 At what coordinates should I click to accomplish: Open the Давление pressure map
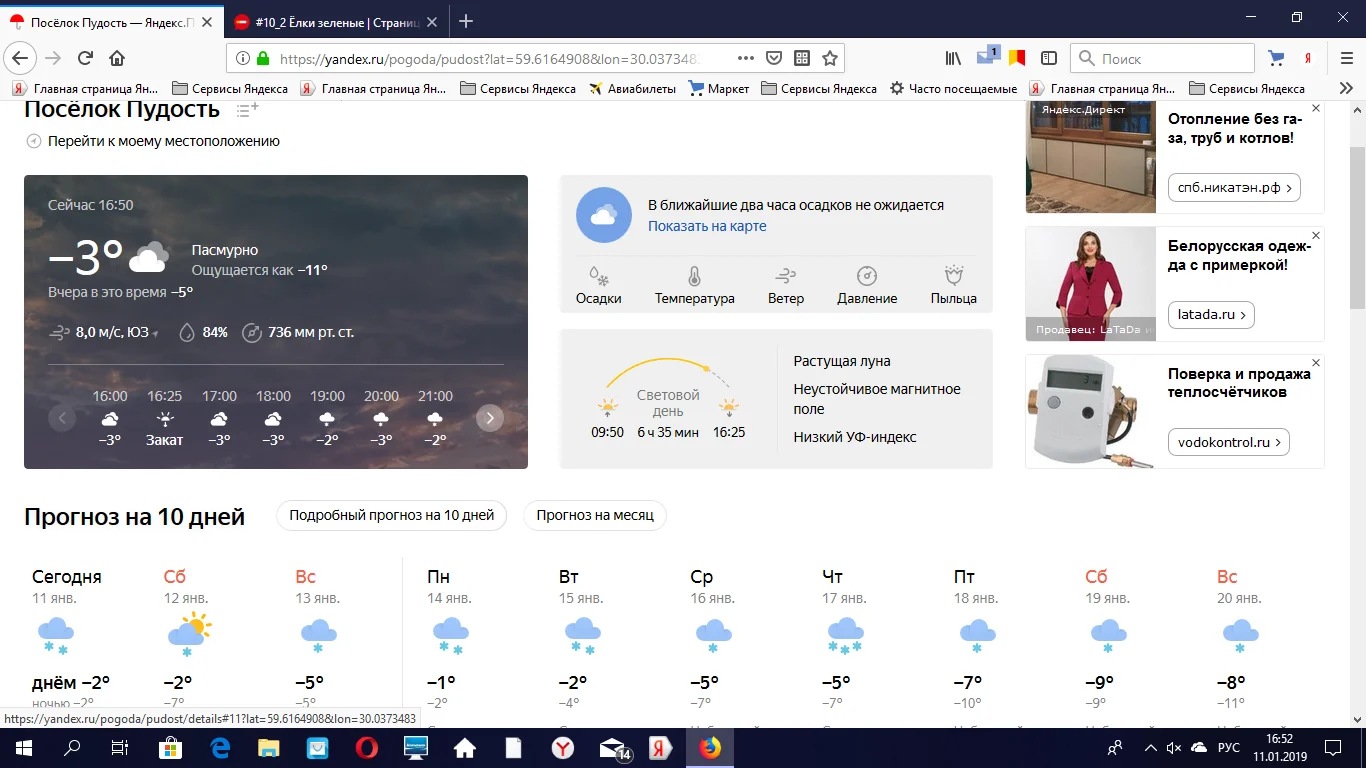pyautogui.click(x=867, y=285)
